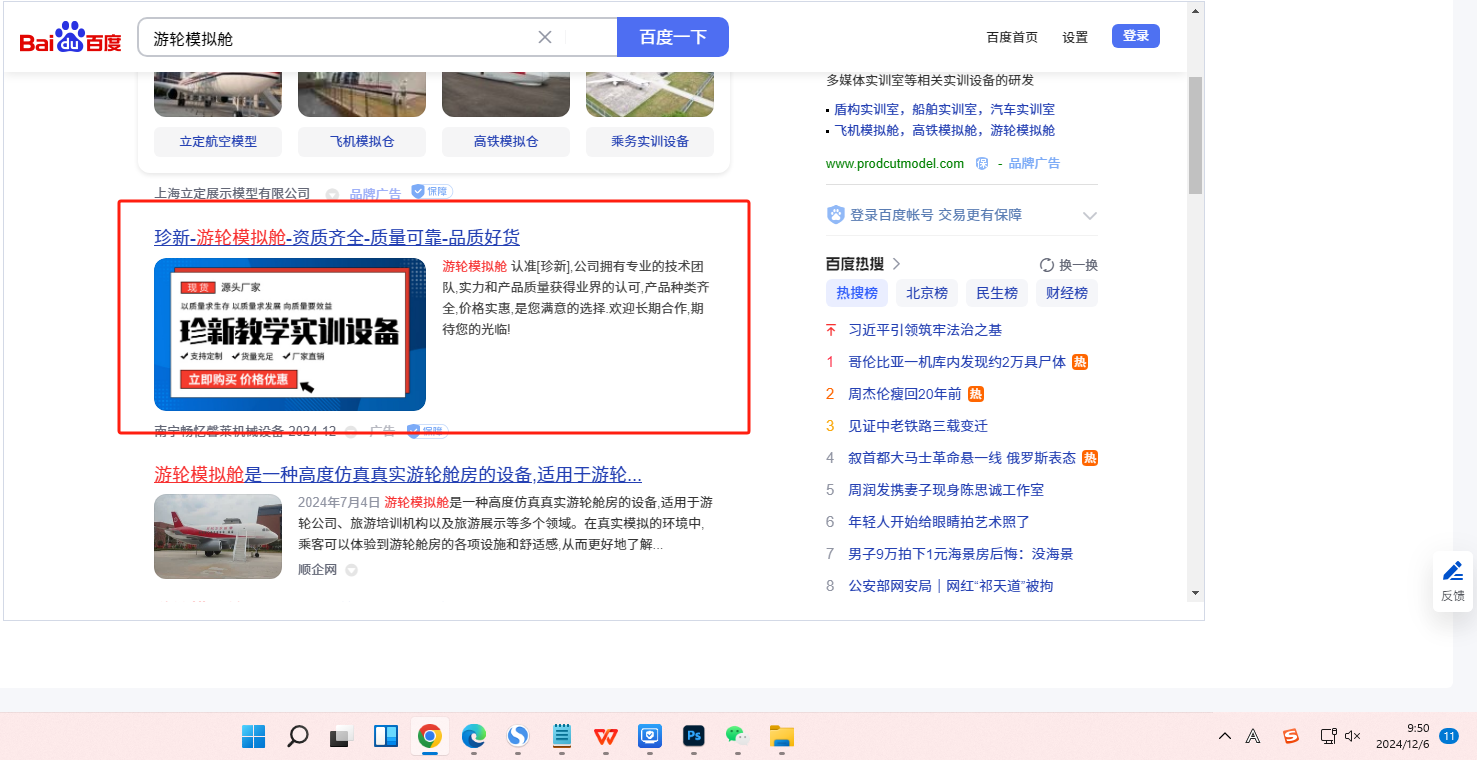This screenshot has width=1477, height=760.
Task: Click the Baidu logo
Action: 70,39
